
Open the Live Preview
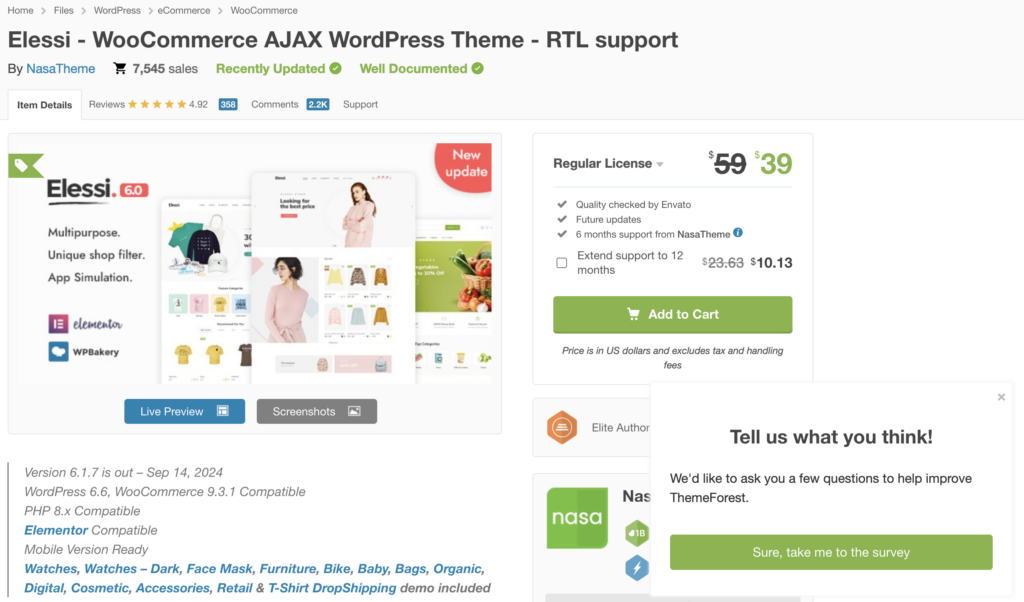pos(185,411)
